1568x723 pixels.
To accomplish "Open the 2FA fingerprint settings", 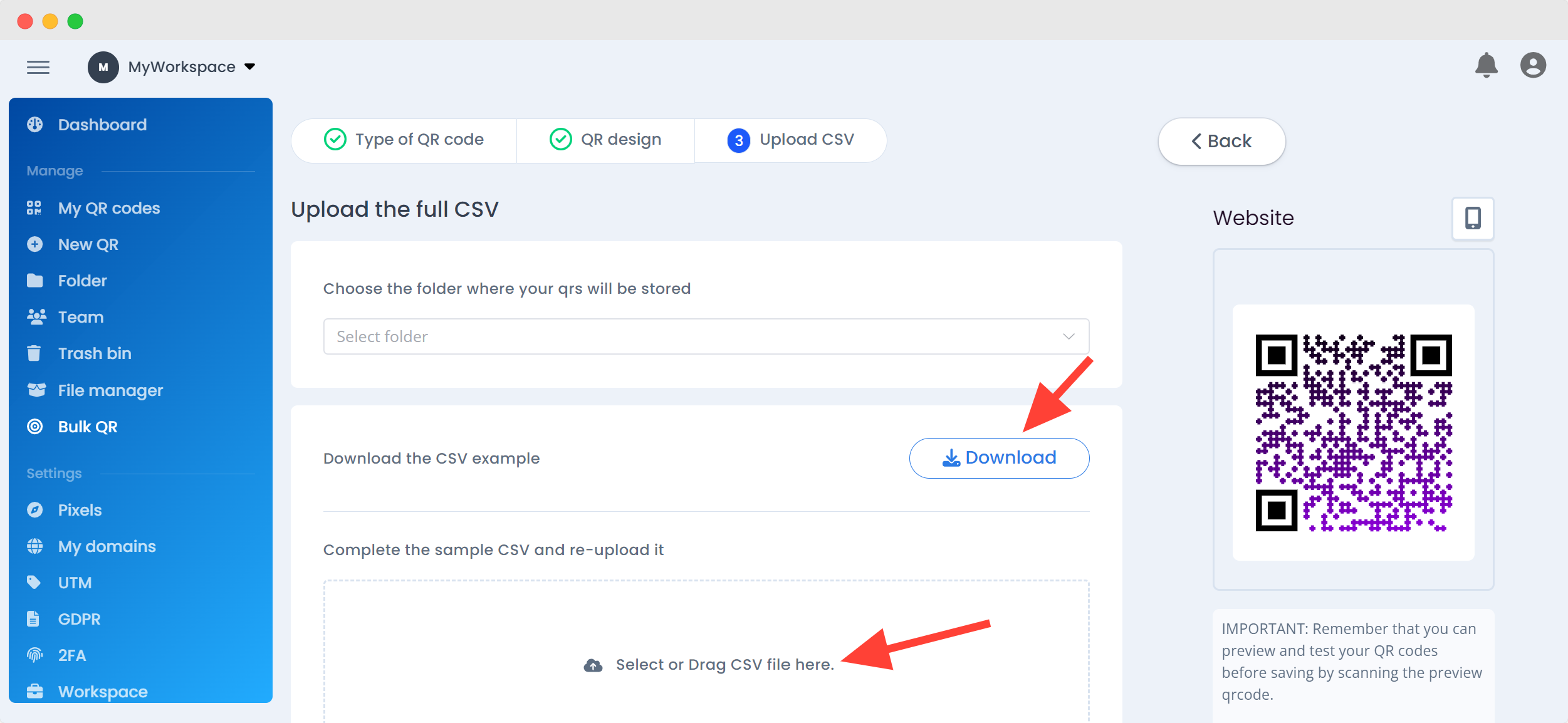I will pyautogui.click(x=71, y=655).
